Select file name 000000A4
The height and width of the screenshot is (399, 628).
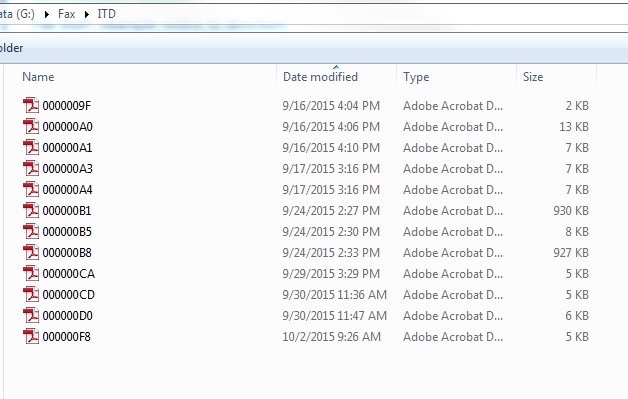click(67, 189)
